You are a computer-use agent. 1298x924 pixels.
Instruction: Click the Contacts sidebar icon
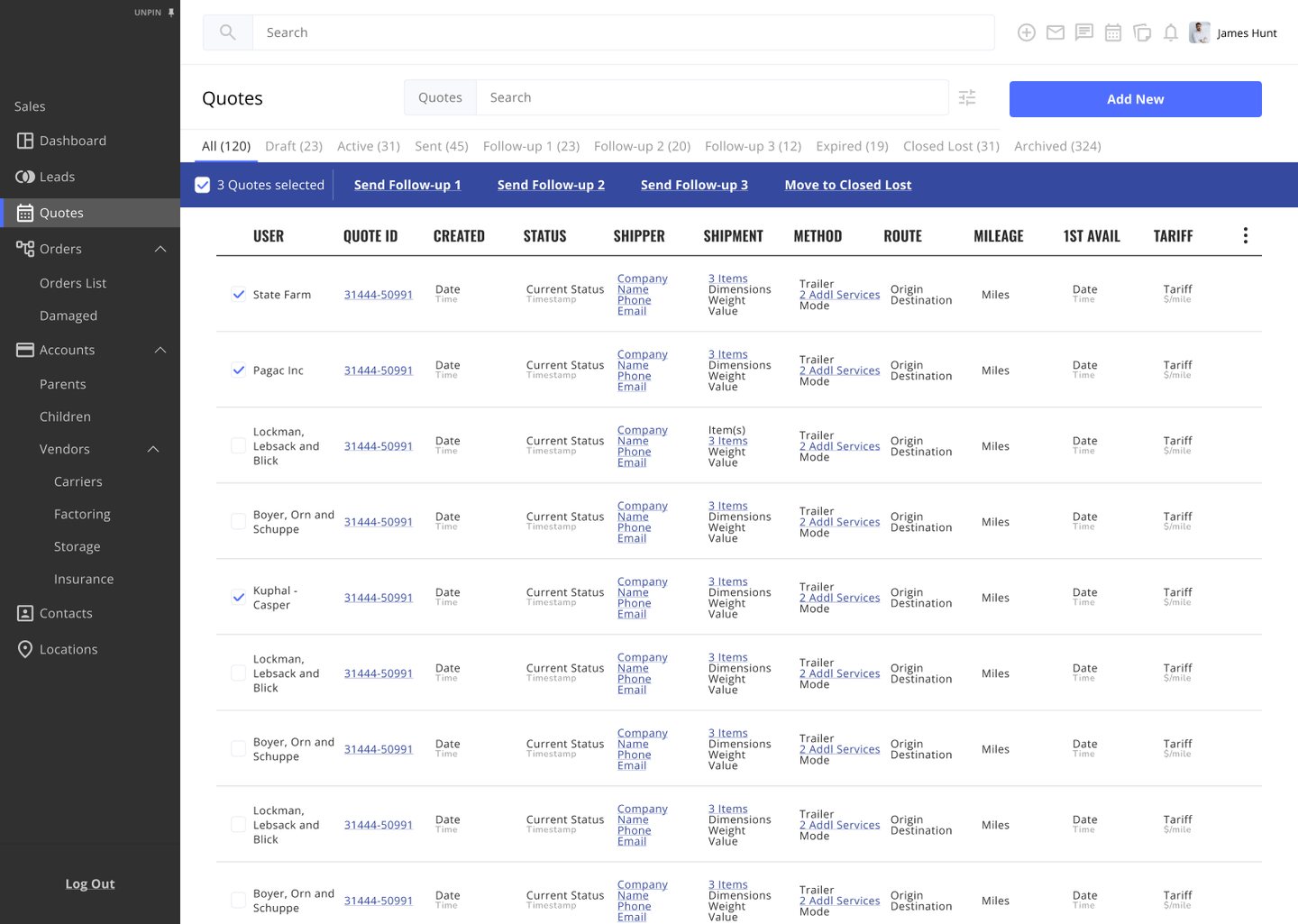point(25,613)
